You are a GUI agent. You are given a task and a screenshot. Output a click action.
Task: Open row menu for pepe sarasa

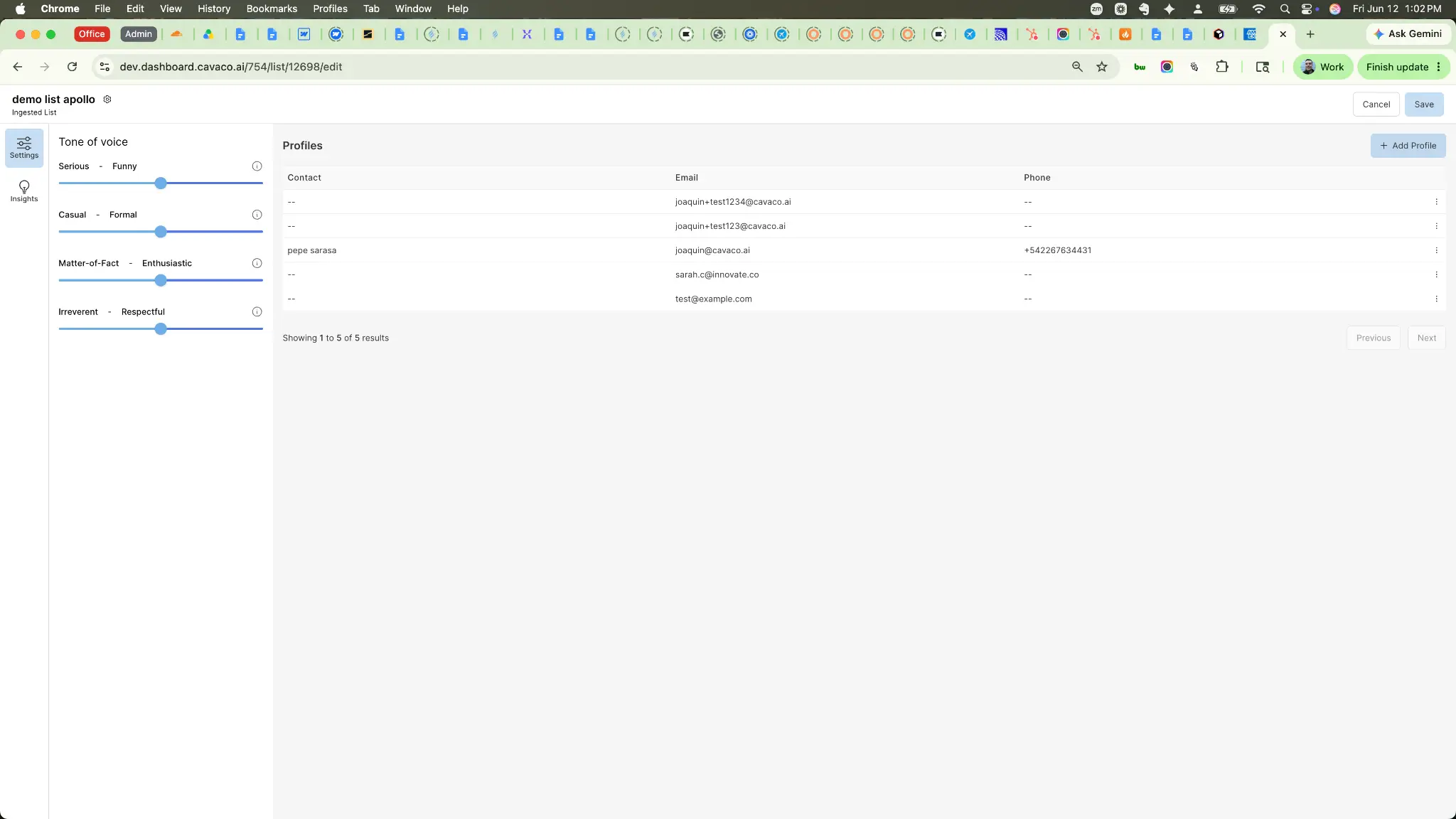tap(1436, 250)
